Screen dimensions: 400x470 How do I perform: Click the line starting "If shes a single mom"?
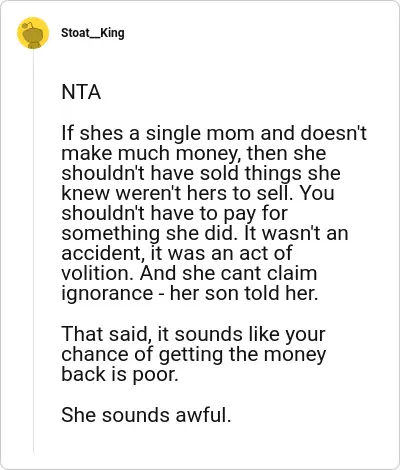coord(214,133)
